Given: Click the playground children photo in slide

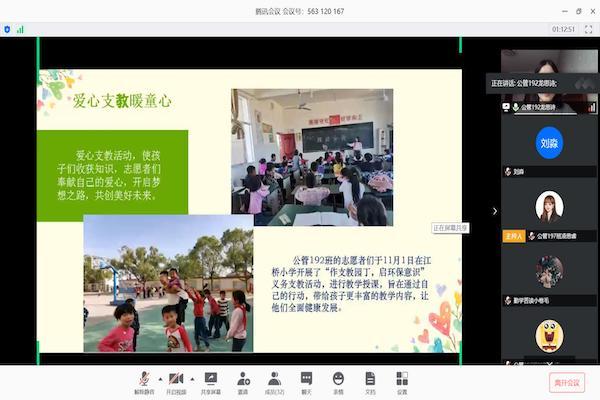Looking at the screenshot, I should click(x=168, y=283).
